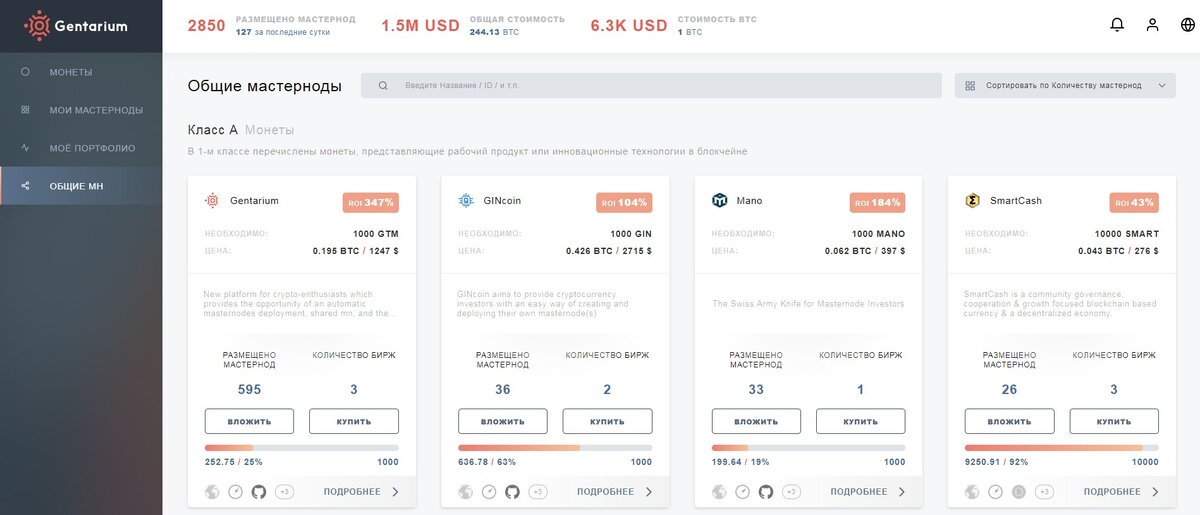This screenshot has width=1200, height=515.
Task: Click Вложить on the GINcoin card
Action: [503, 421]
